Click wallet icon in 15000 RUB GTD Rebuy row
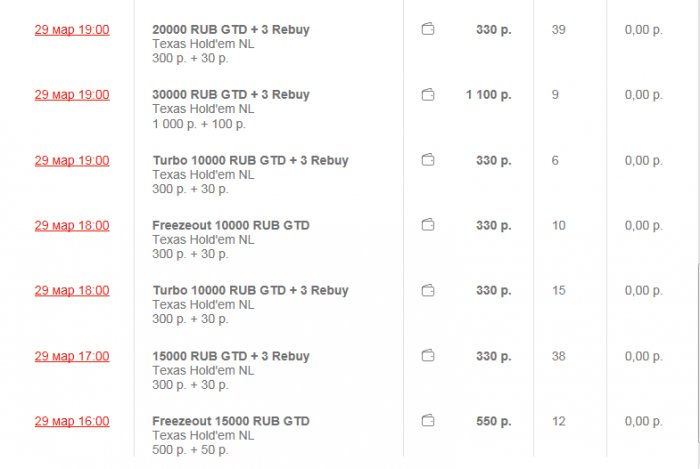Screen dimensions: 700x469 (x=428, y=356)
